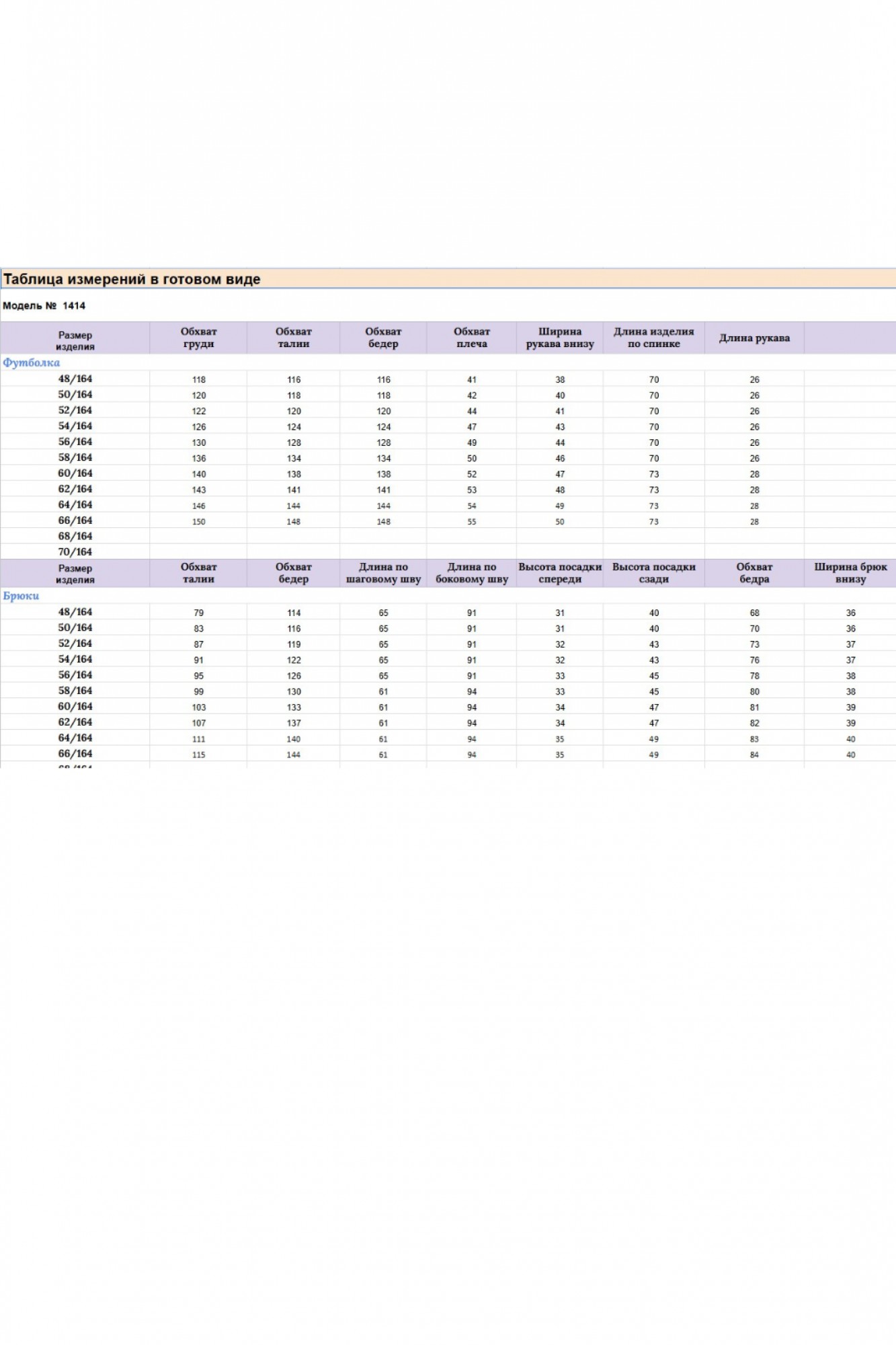Screen dimensions: 896x1345
Task: Click the 'Длина по шаговому шву' header
Action: point(383,573)
